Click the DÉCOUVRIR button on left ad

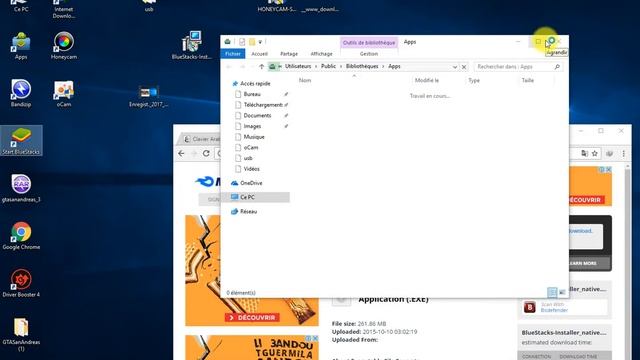pos(252,317)
